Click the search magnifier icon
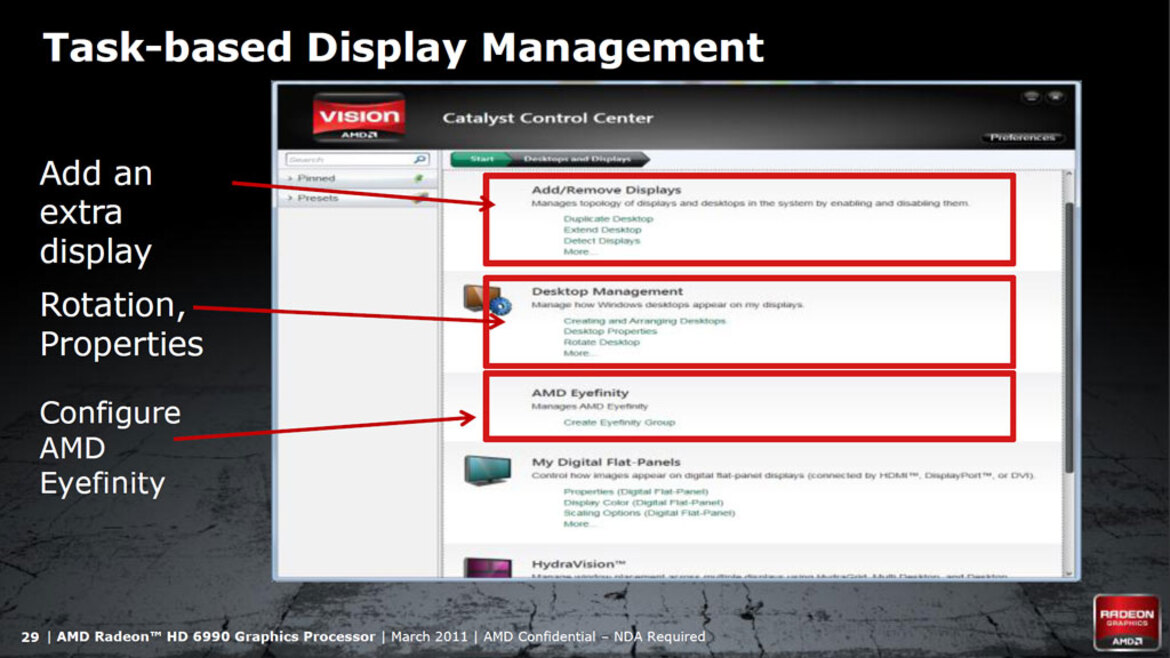Viewport: 1170px width, 658px height. pos(420,160)
